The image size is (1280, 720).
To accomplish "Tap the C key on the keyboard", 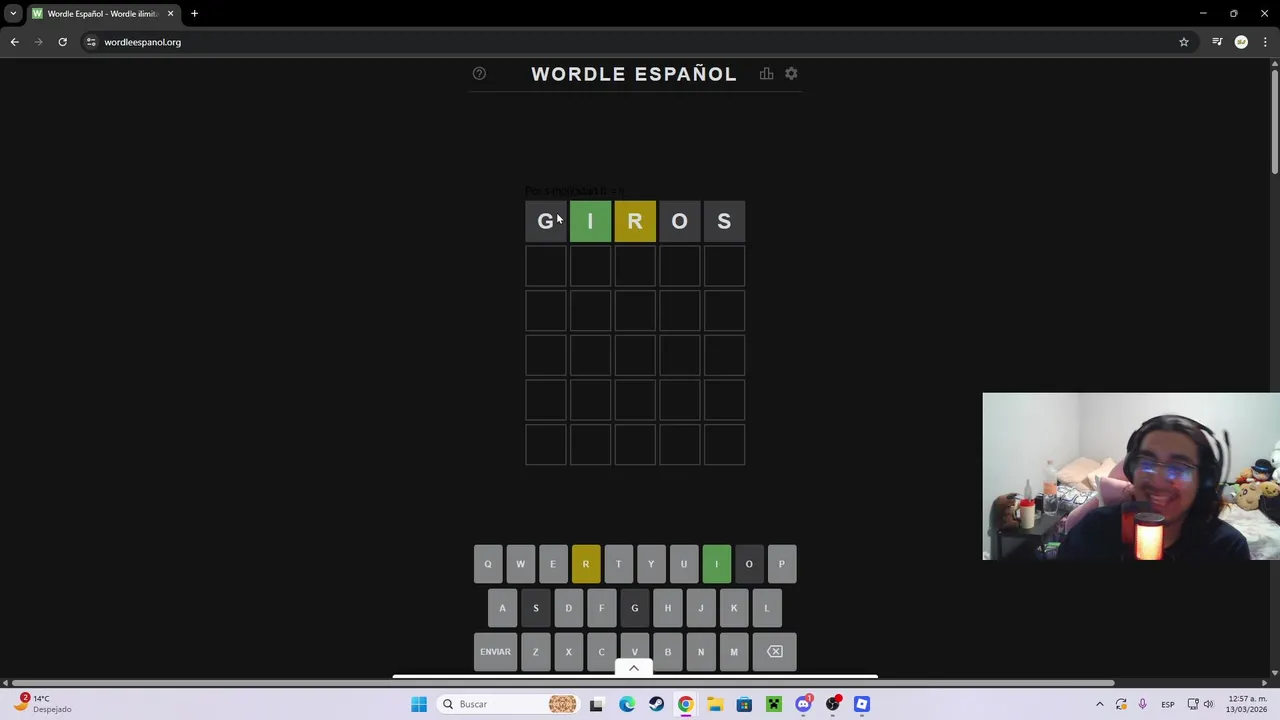I will point(601,652).
